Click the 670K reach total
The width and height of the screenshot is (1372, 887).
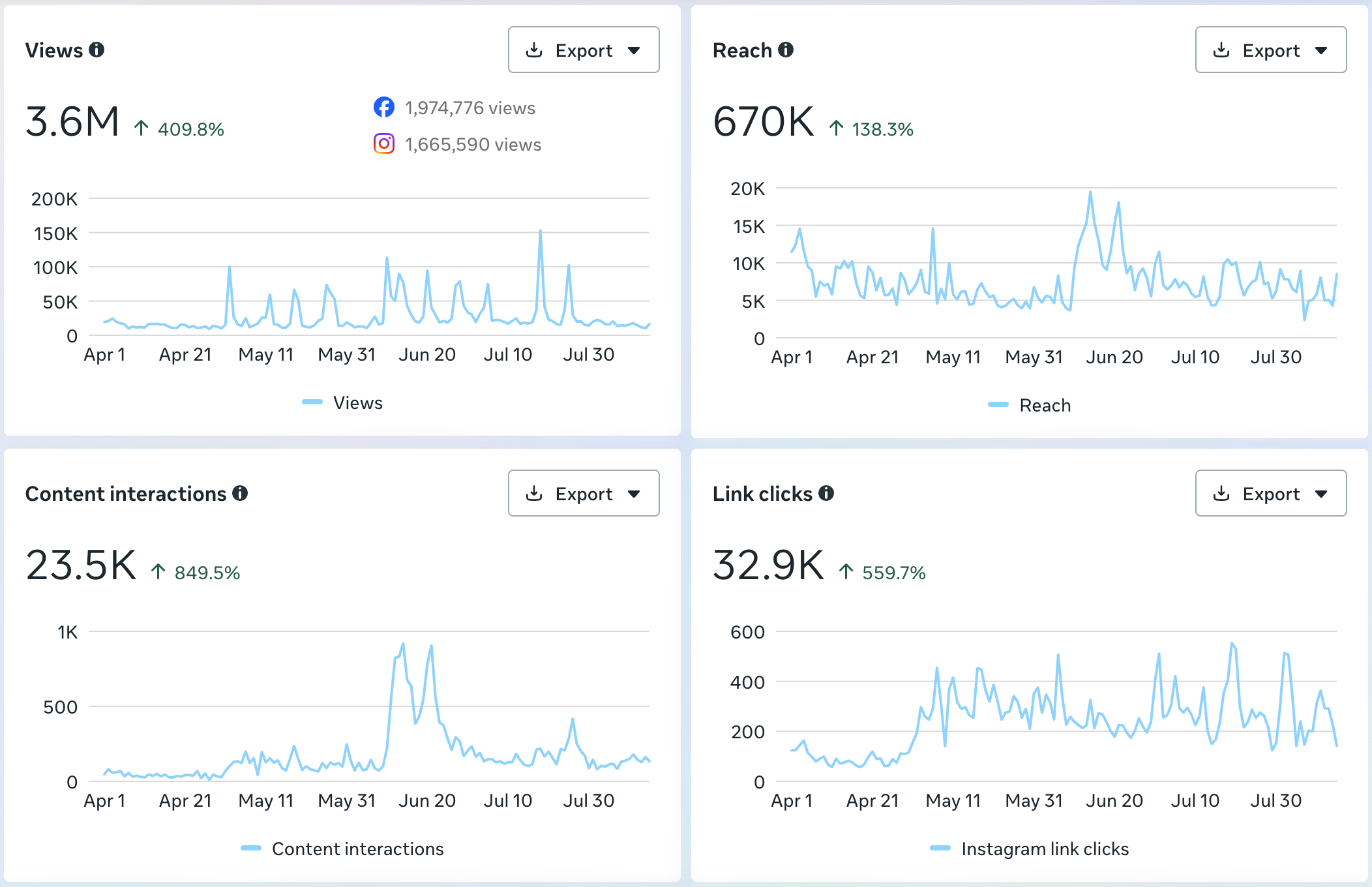764,122
